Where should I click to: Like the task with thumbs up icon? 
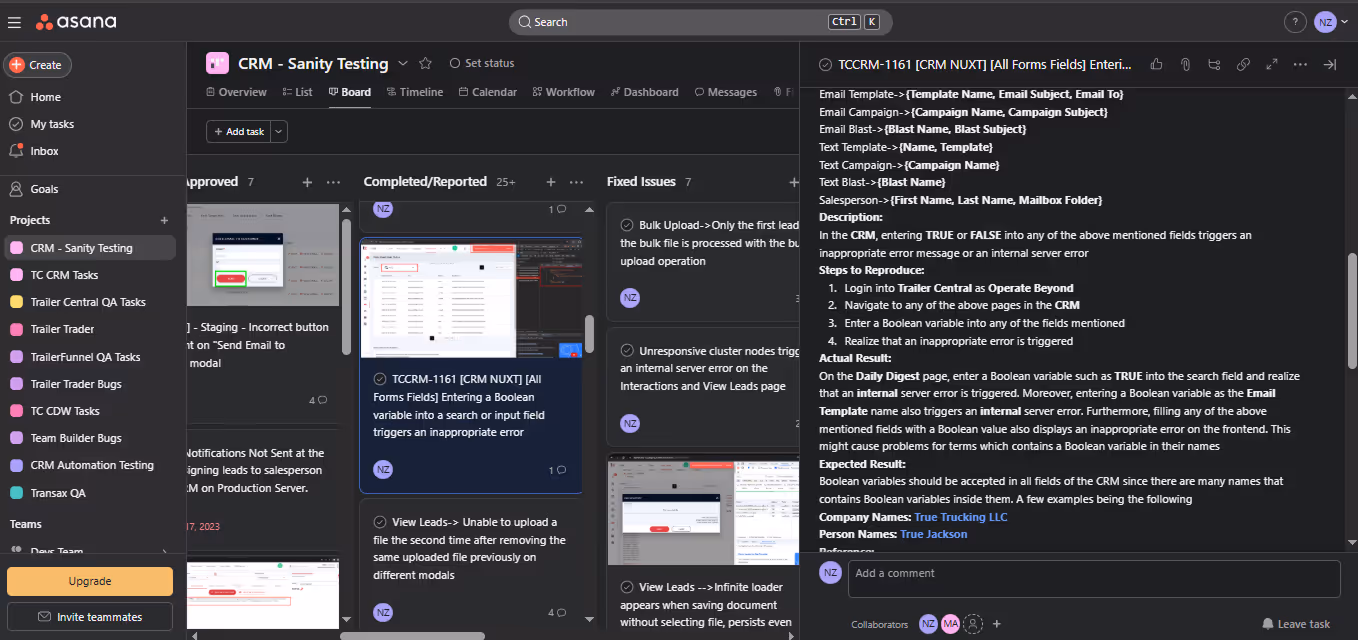(1157, 64)
